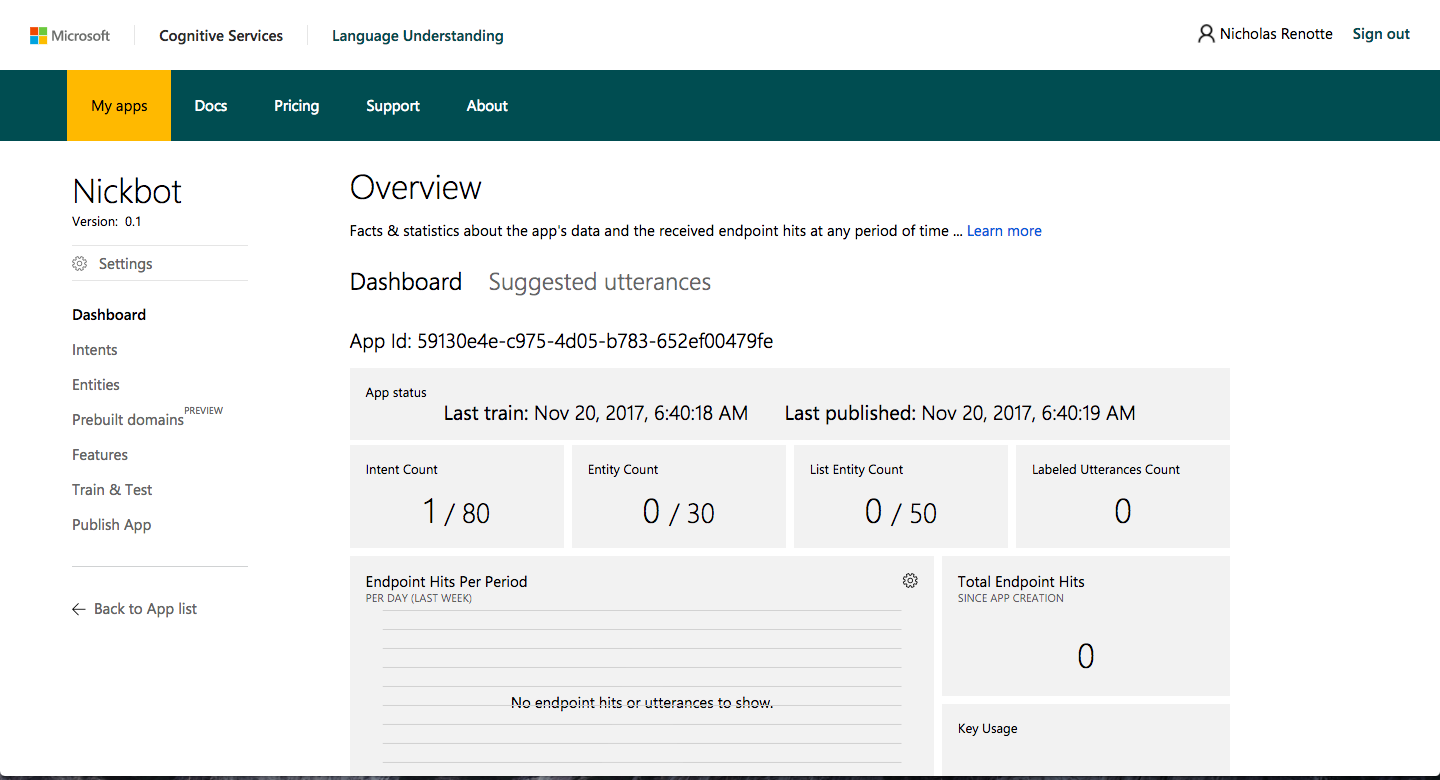
Task: Click the Nickbot app title
Action: click(x=127, y=191)
